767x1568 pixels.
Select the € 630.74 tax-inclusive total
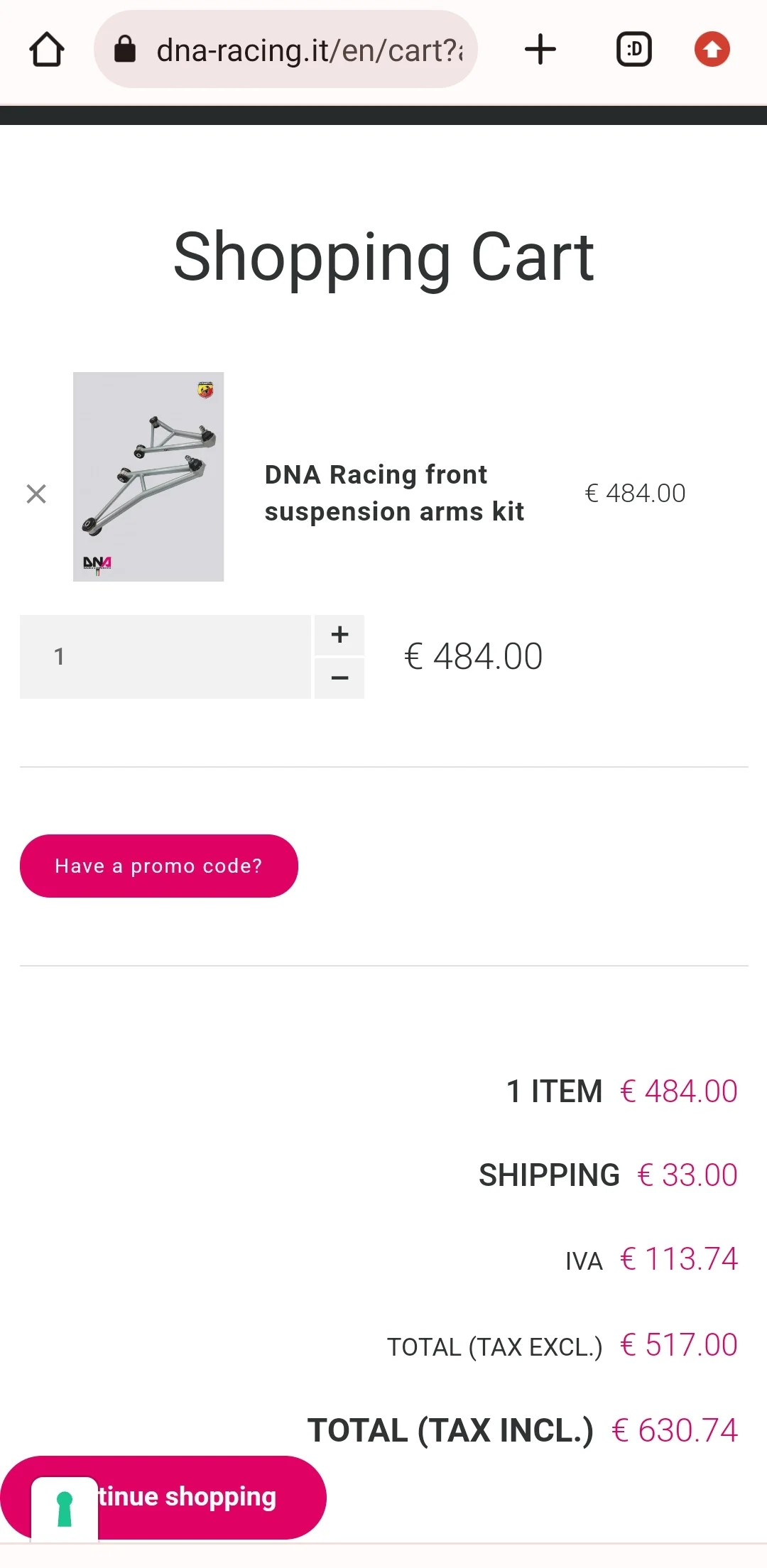[x=675, y=1430]
